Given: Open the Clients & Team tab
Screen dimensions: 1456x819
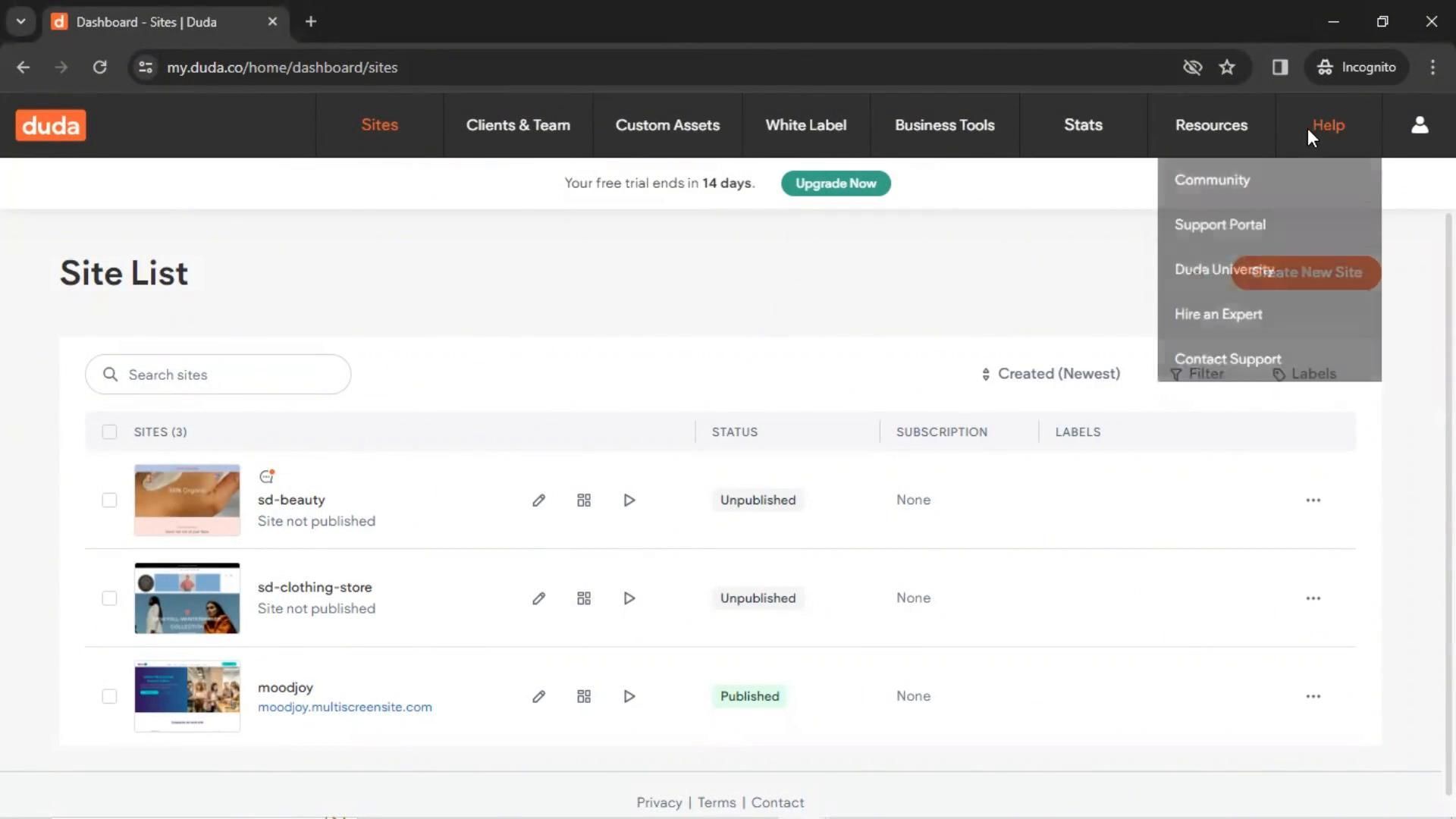Looking at the screenshot, I should (x=518, y=125).
